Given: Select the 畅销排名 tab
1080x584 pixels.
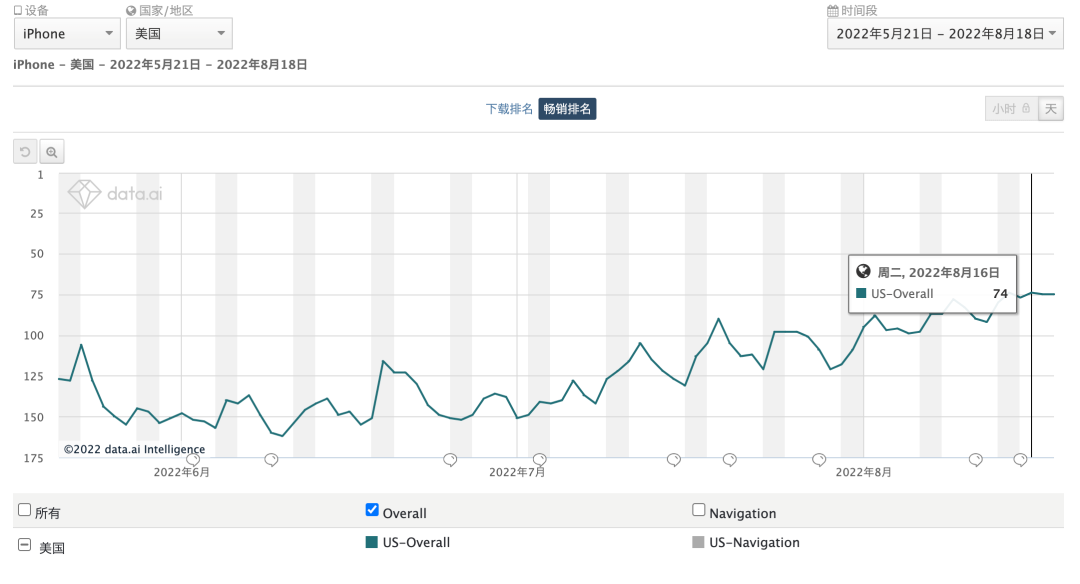Looking at the screenshot, I should point(567,109).
